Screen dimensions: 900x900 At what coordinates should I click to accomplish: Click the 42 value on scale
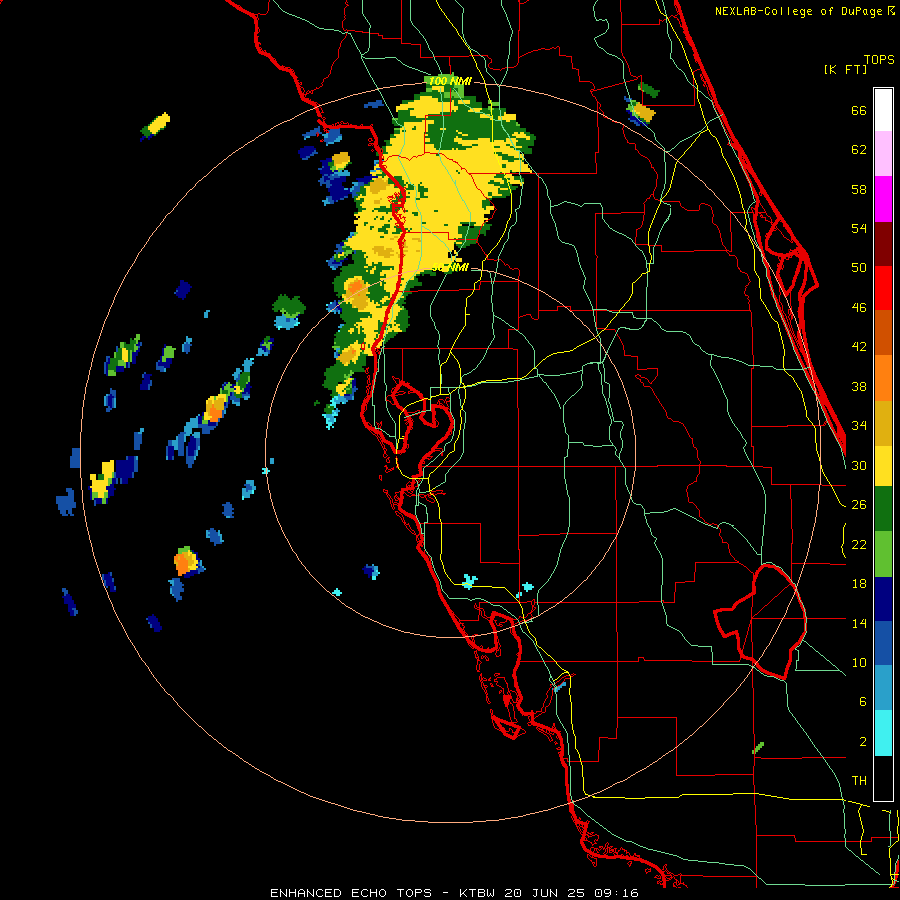[859, 347]
